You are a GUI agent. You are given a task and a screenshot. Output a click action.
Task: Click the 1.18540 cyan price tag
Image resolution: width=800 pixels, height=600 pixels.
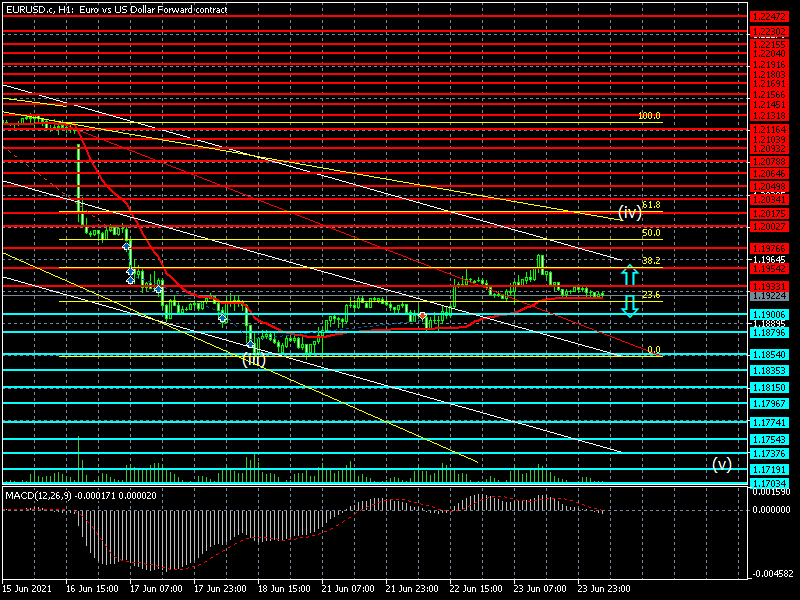[768, 355]
